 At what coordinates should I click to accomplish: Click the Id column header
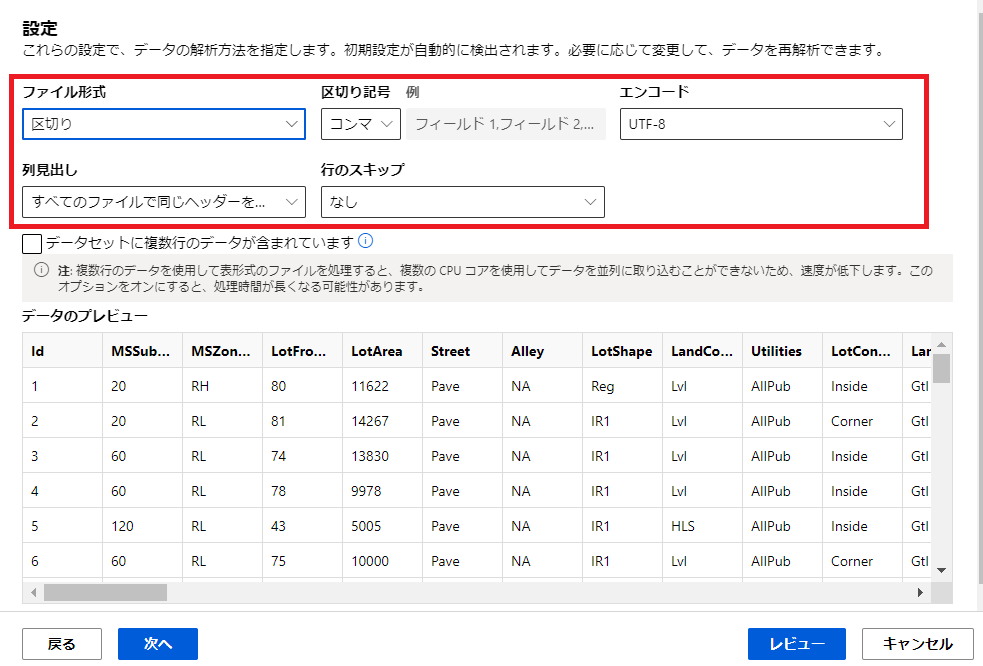pyautogui.click(x=62, y=351)
